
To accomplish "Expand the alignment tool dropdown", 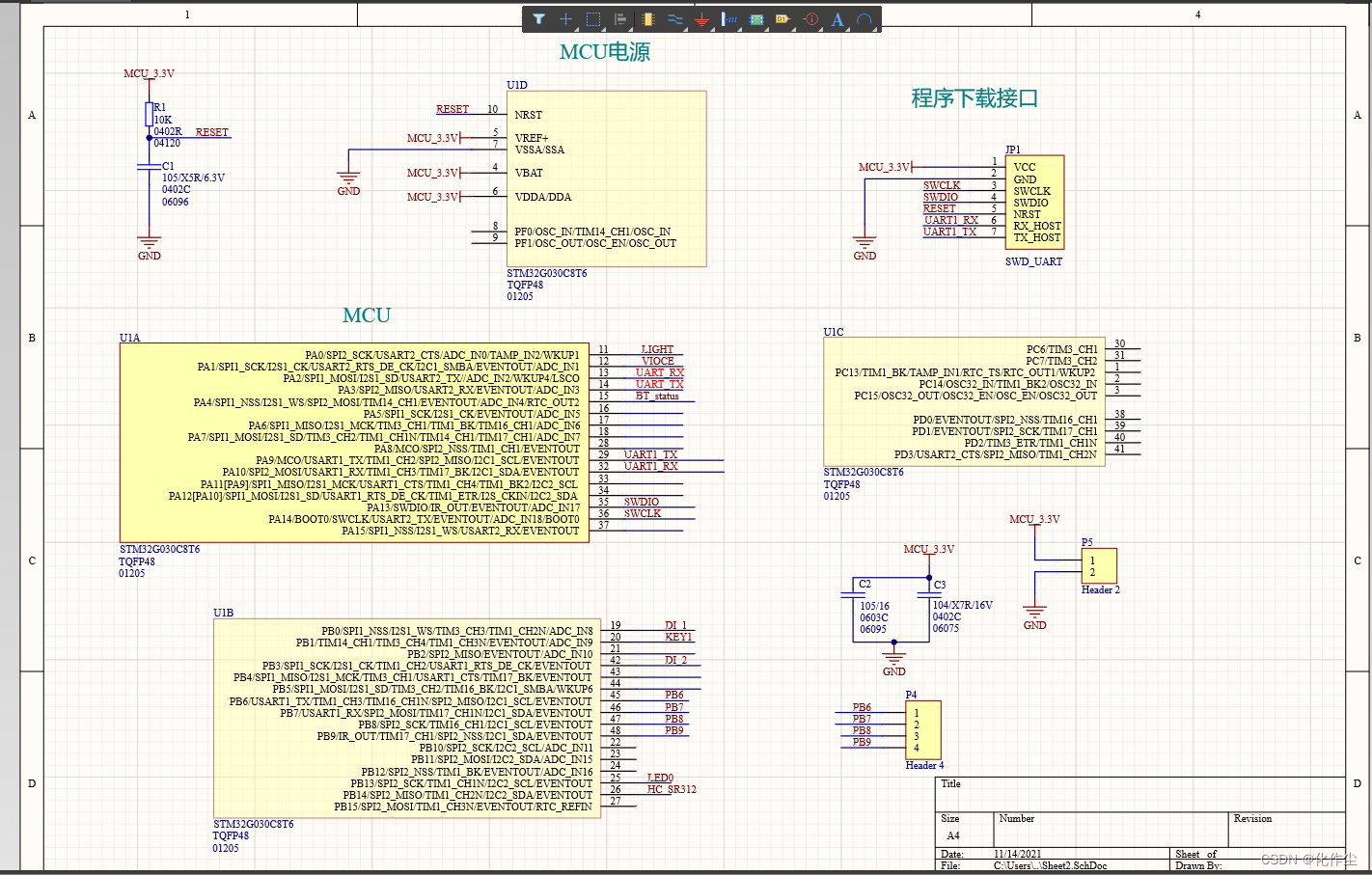I will click(x=630, y=29).
